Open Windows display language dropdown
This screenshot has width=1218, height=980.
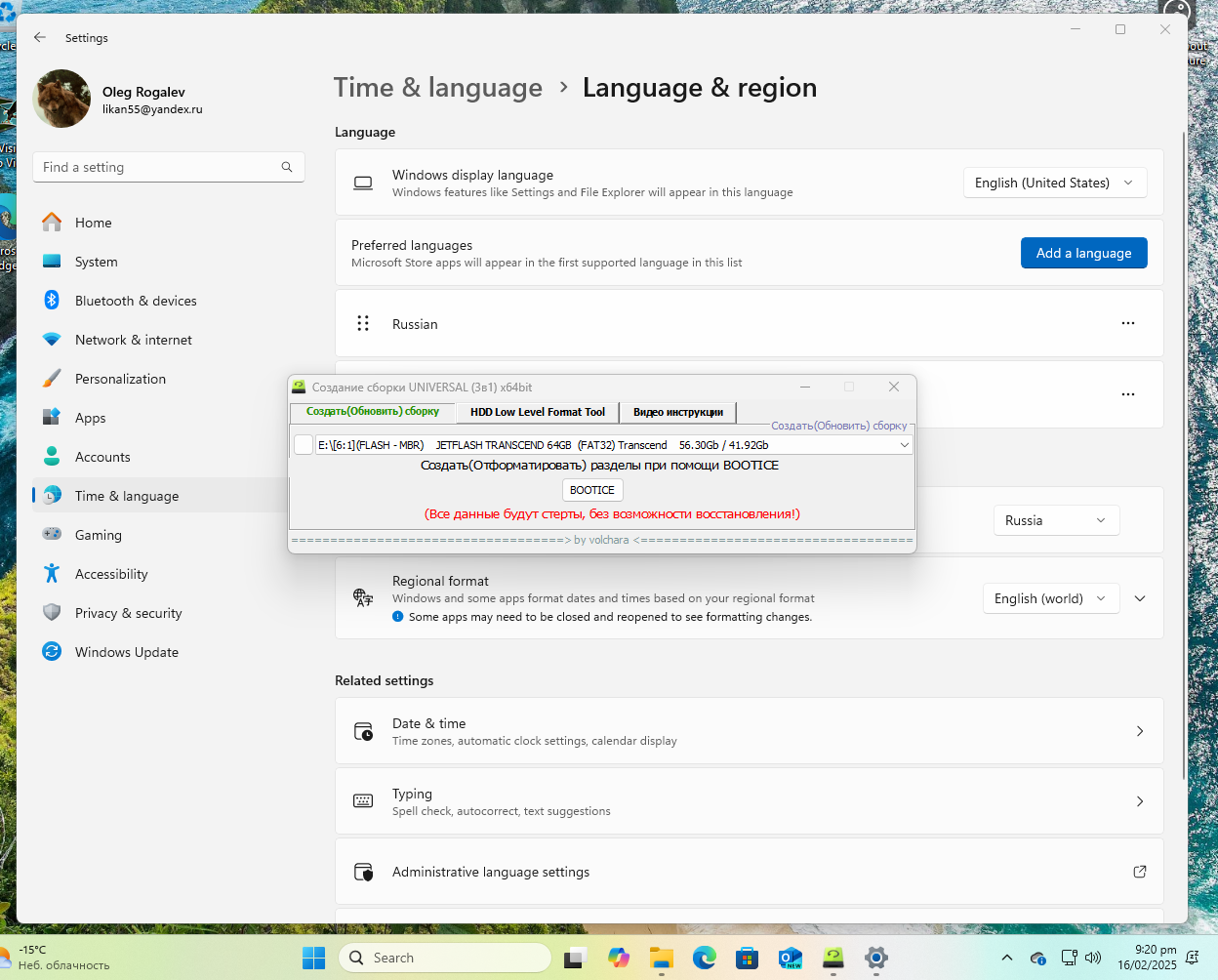point(1054,183)
